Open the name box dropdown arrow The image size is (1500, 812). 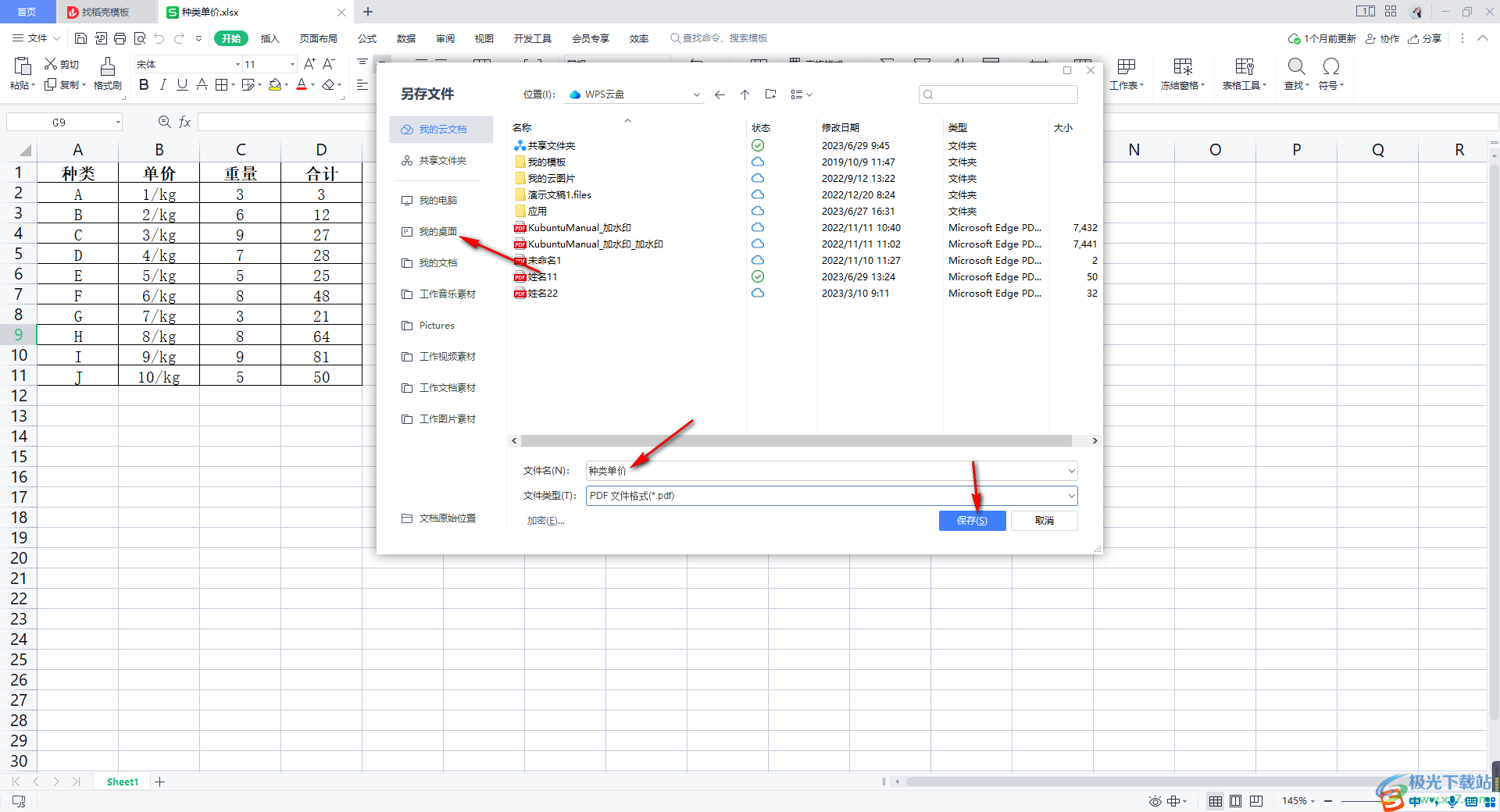tap(118, 122)
